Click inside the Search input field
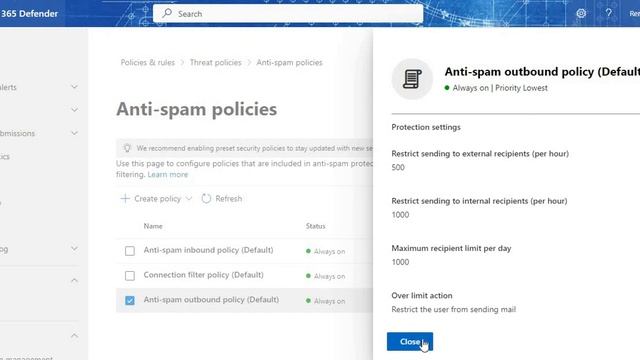Image resolution: width=640 pixels, height=360 pixels. (288, 13)
